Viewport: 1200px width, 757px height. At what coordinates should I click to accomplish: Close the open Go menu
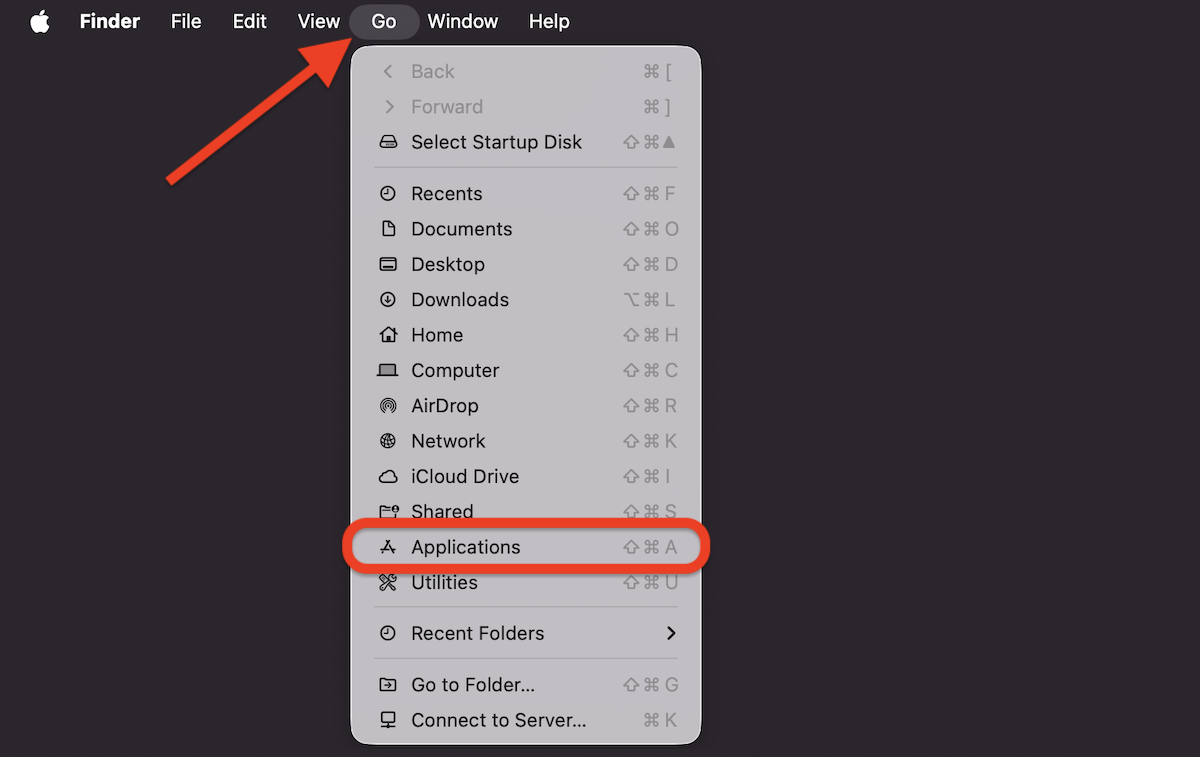coord(384,21)
